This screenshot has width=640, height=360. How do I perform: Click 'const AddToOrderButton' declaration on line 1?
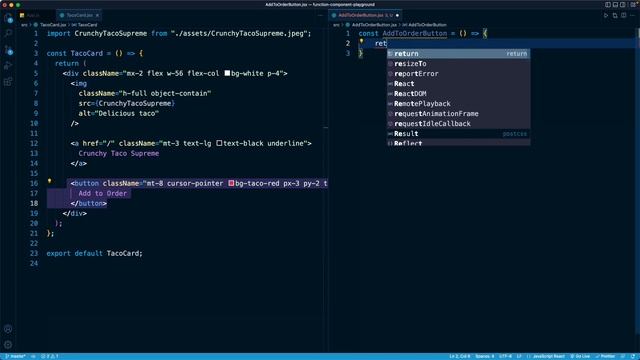pyautogui.click(x=402, y=33)
